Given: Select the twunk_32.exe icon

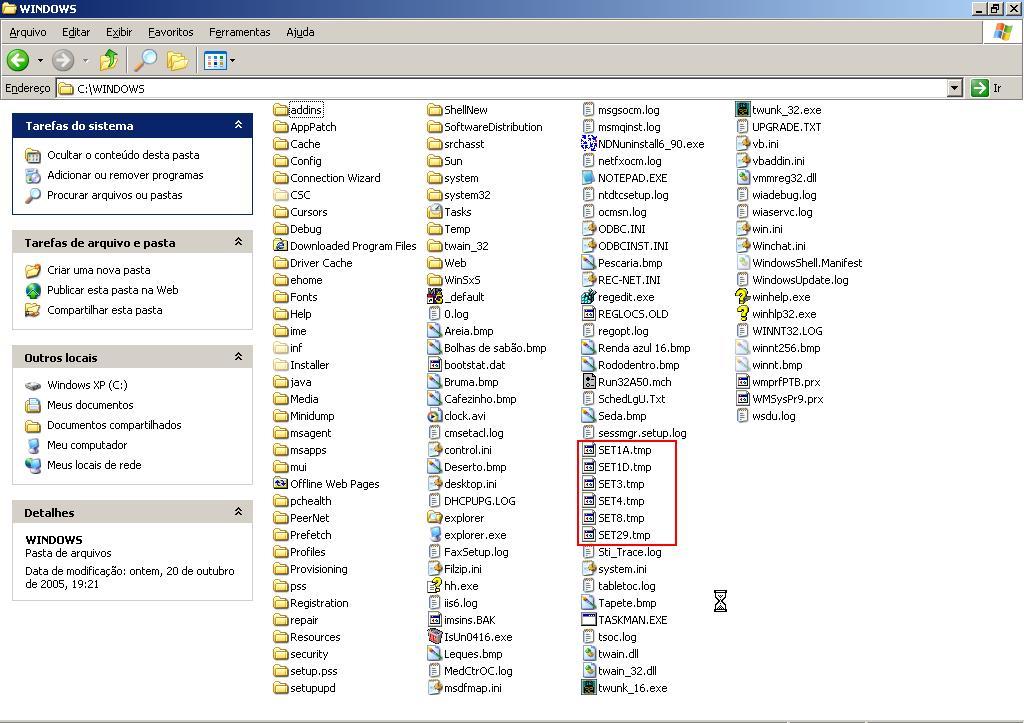Looking at the screenshot, I should [x=743, y=110].
